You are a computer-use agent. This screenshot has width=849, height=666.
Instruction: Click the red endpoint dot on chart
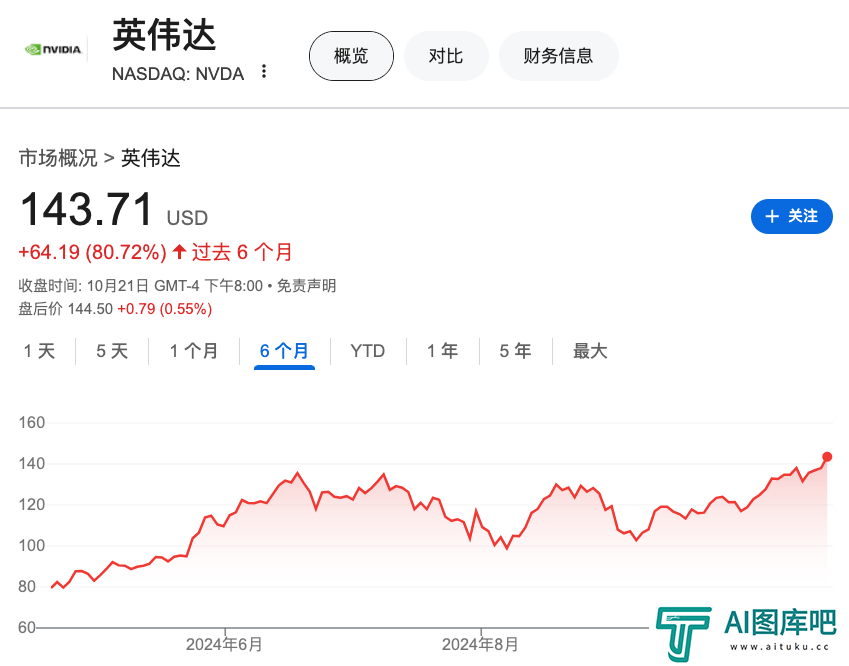(827, 457)
